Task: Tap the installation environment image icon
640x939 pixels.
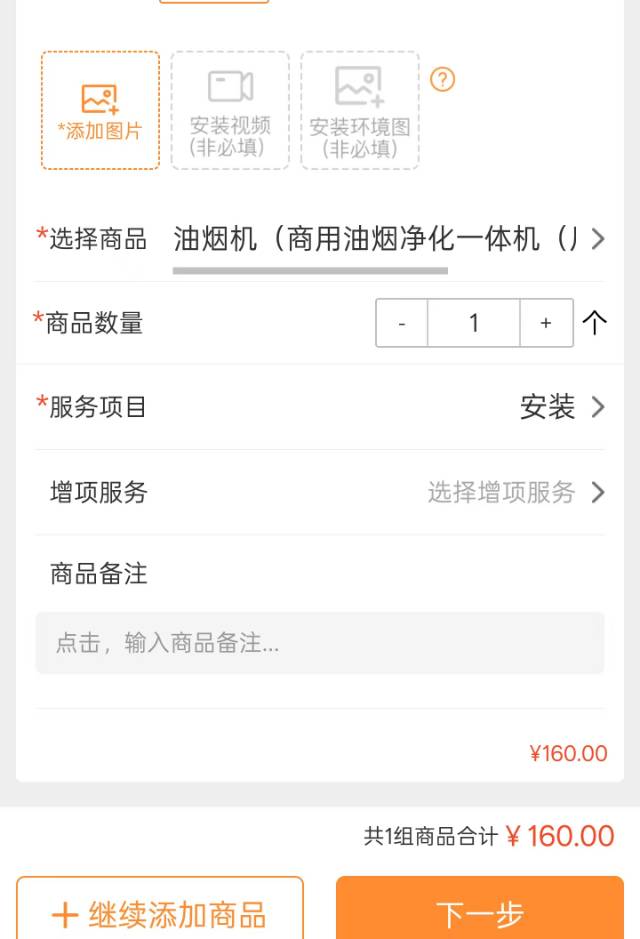Action: click(360, 87)
